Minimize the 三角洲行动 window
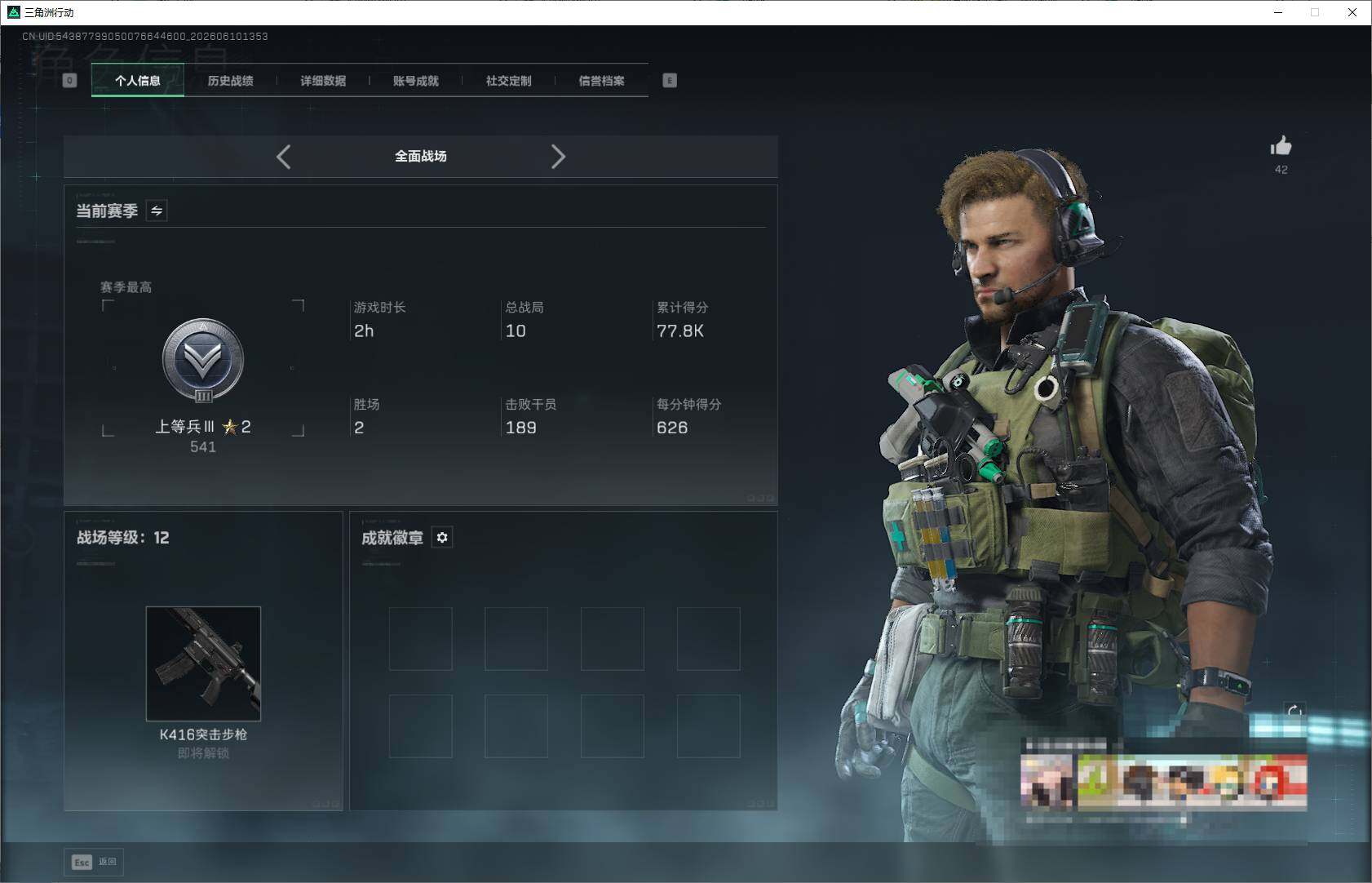The height and width of the screenshot is (883, 1372). click(1278, 12)
